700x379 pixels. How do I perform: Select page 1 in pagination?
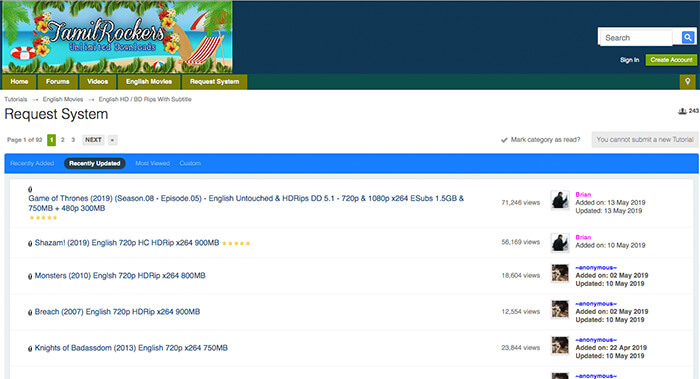point(52,140)
